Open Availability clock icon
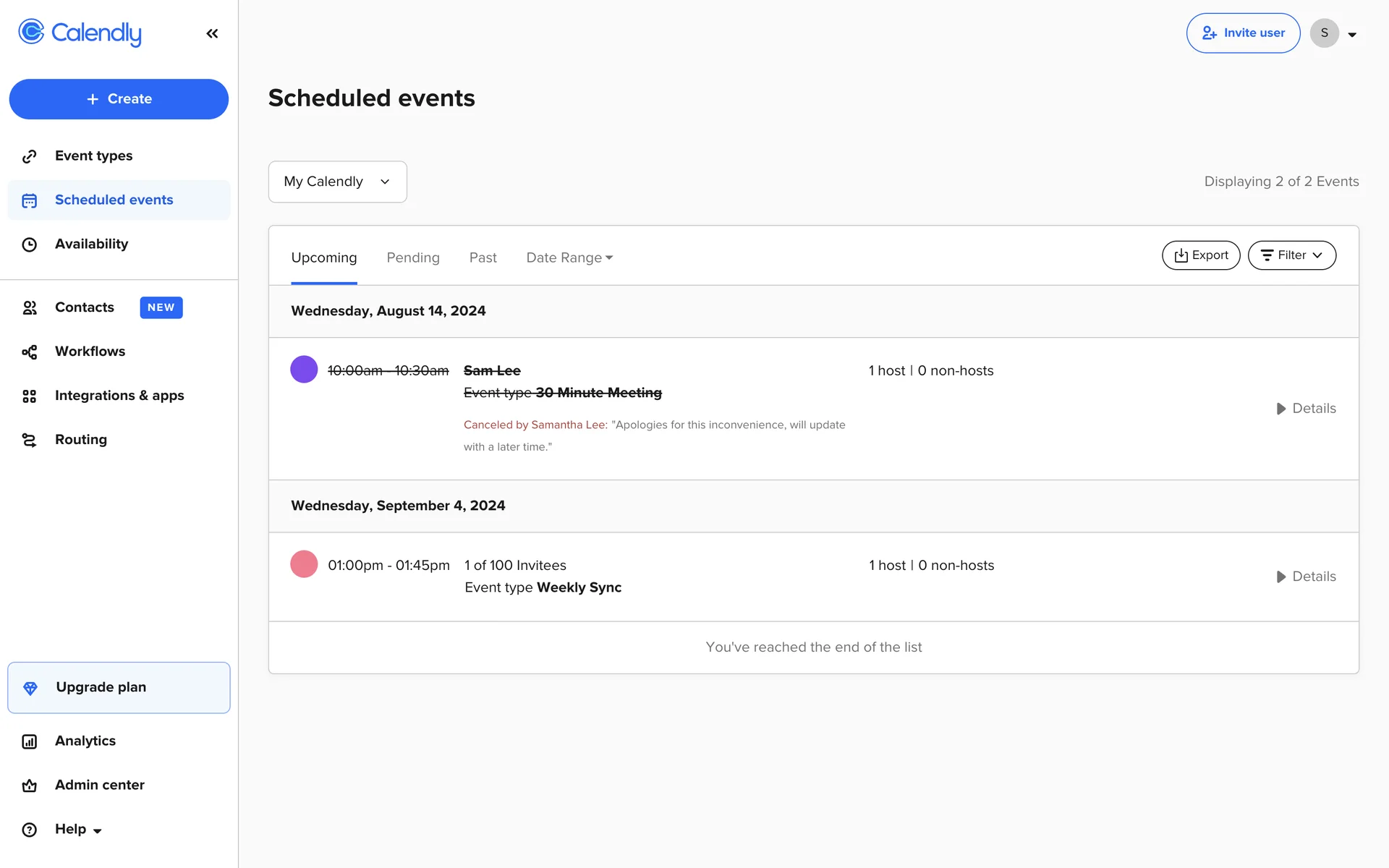 tap(29, 244)
